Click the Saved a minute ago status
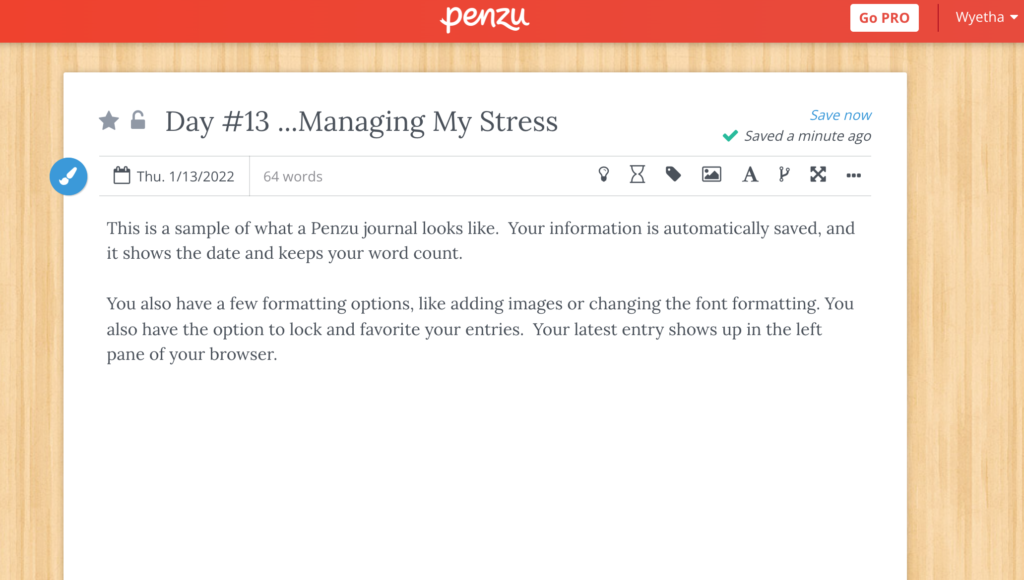 806,136
